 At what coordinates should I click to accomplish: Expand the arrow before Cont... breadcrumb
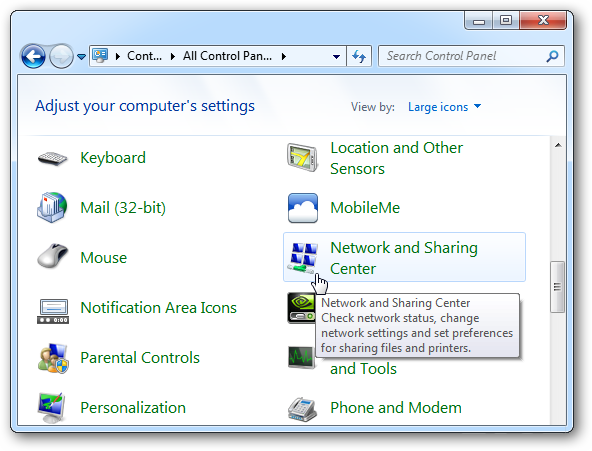(x=118, y=57)
